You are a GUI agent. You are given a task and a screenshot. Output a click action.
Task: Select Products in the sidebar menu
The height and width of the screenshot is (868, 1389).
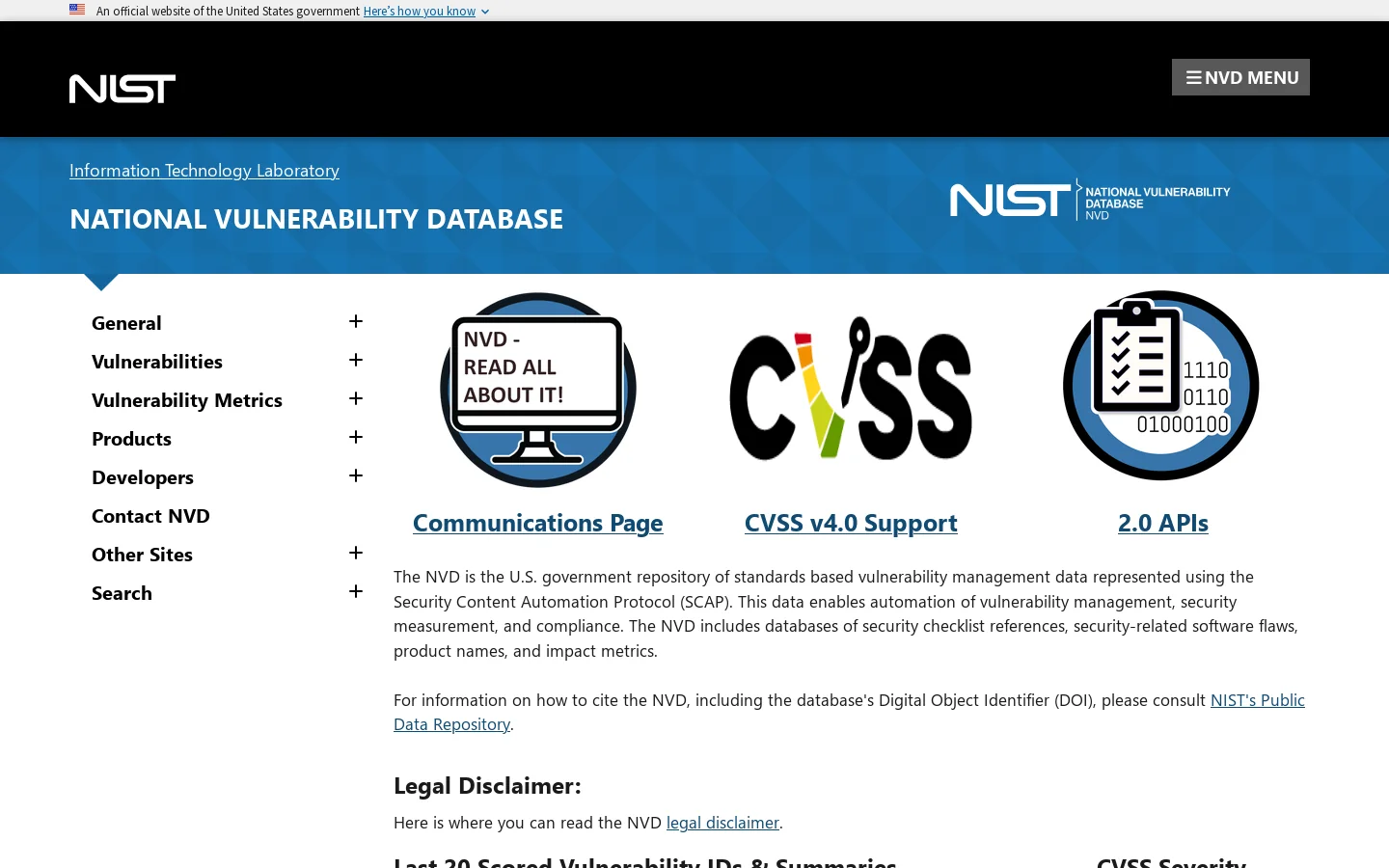tap(131, 439)
